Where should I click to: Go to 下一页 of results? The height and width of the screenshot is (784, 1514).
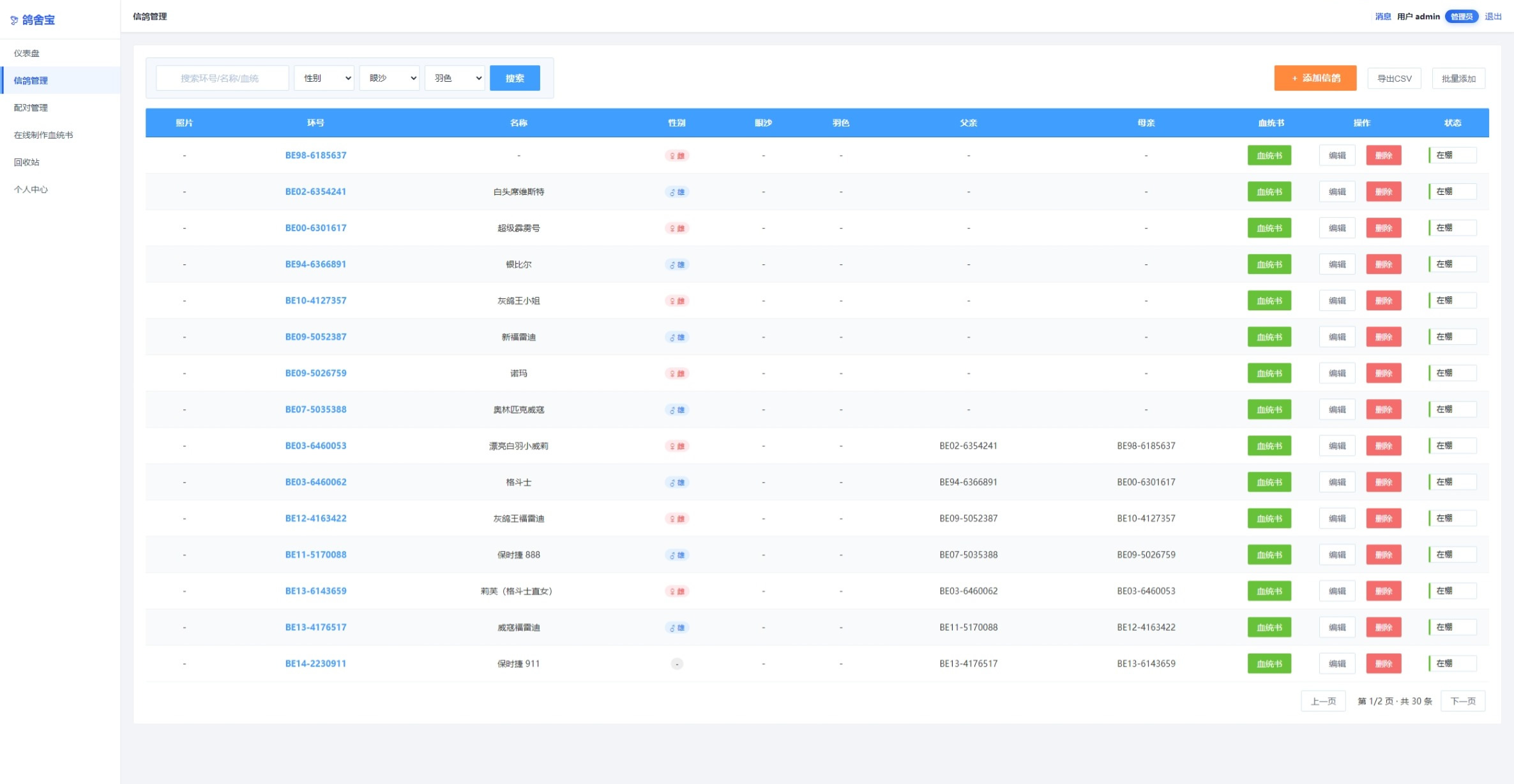1463,701
